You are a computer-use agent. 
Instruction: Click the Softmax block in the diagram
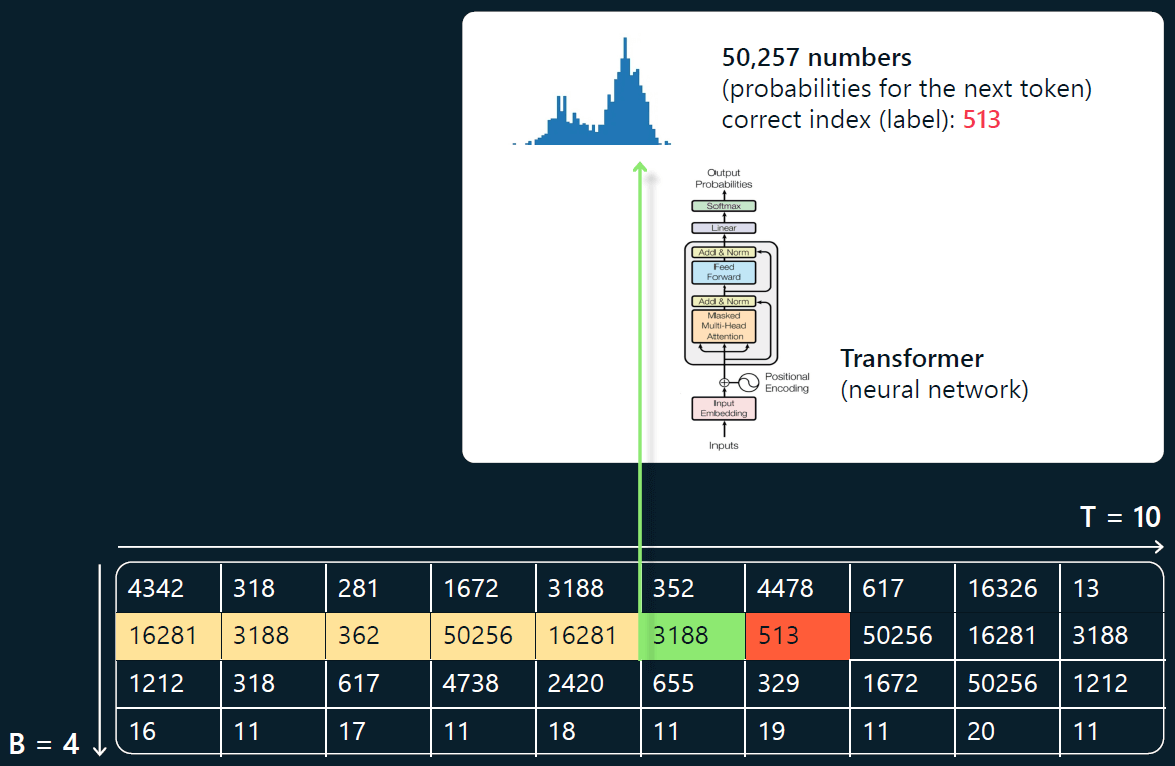(x=723, y=206)
